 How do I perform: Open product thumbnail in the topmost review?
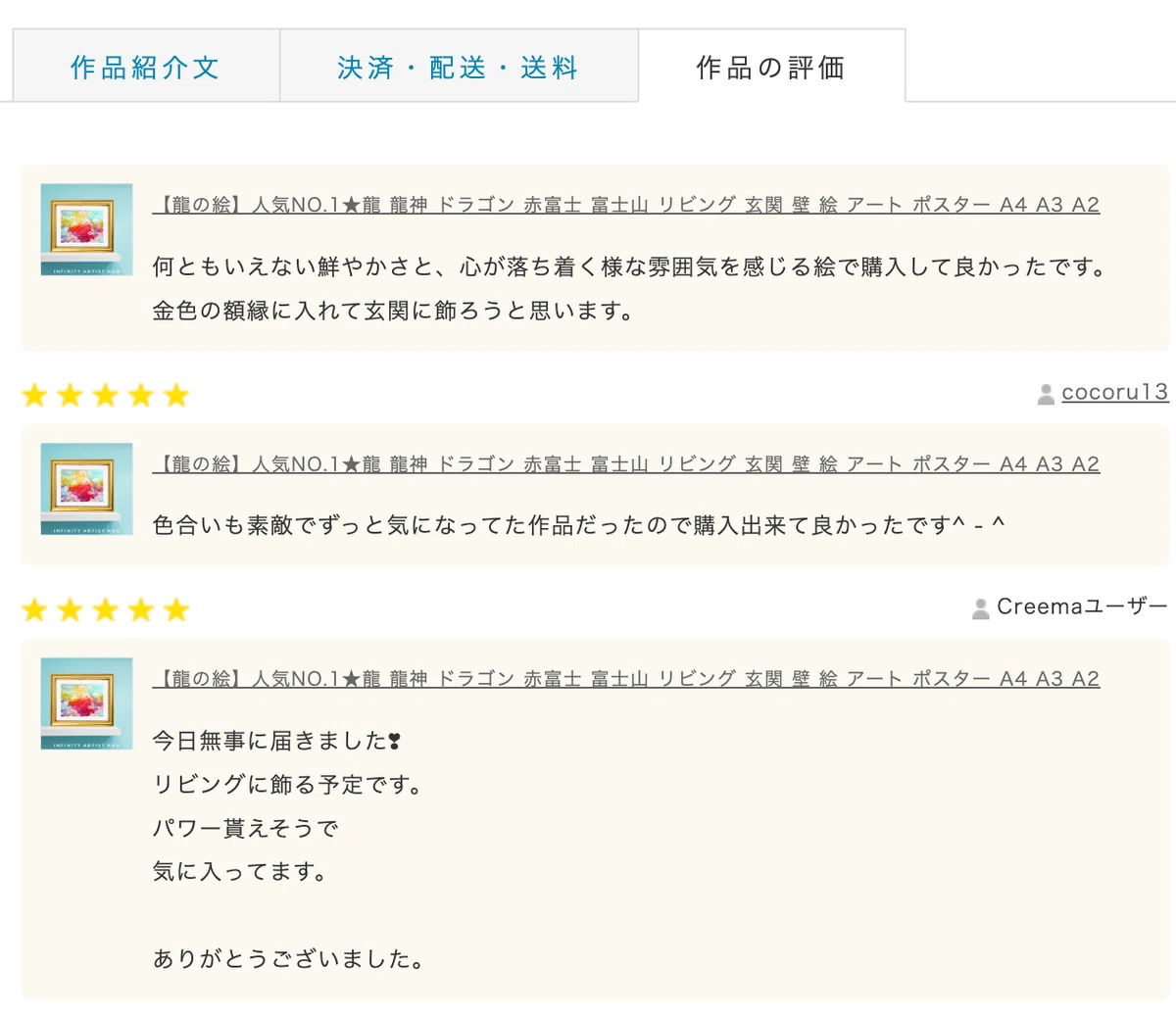[86, 229]
